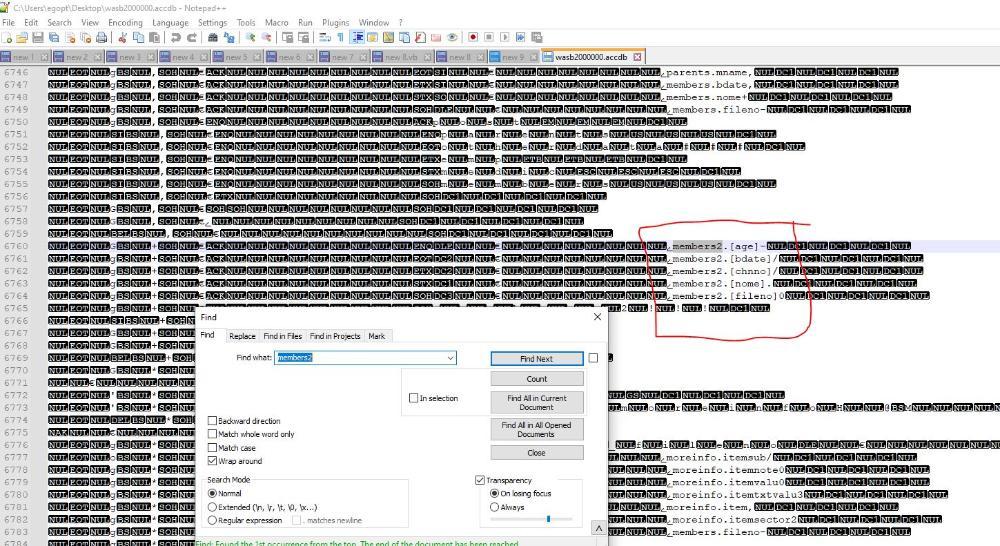Click the macro Playback icon
This screenshot has height=546, width=1000.
(504, 38)
